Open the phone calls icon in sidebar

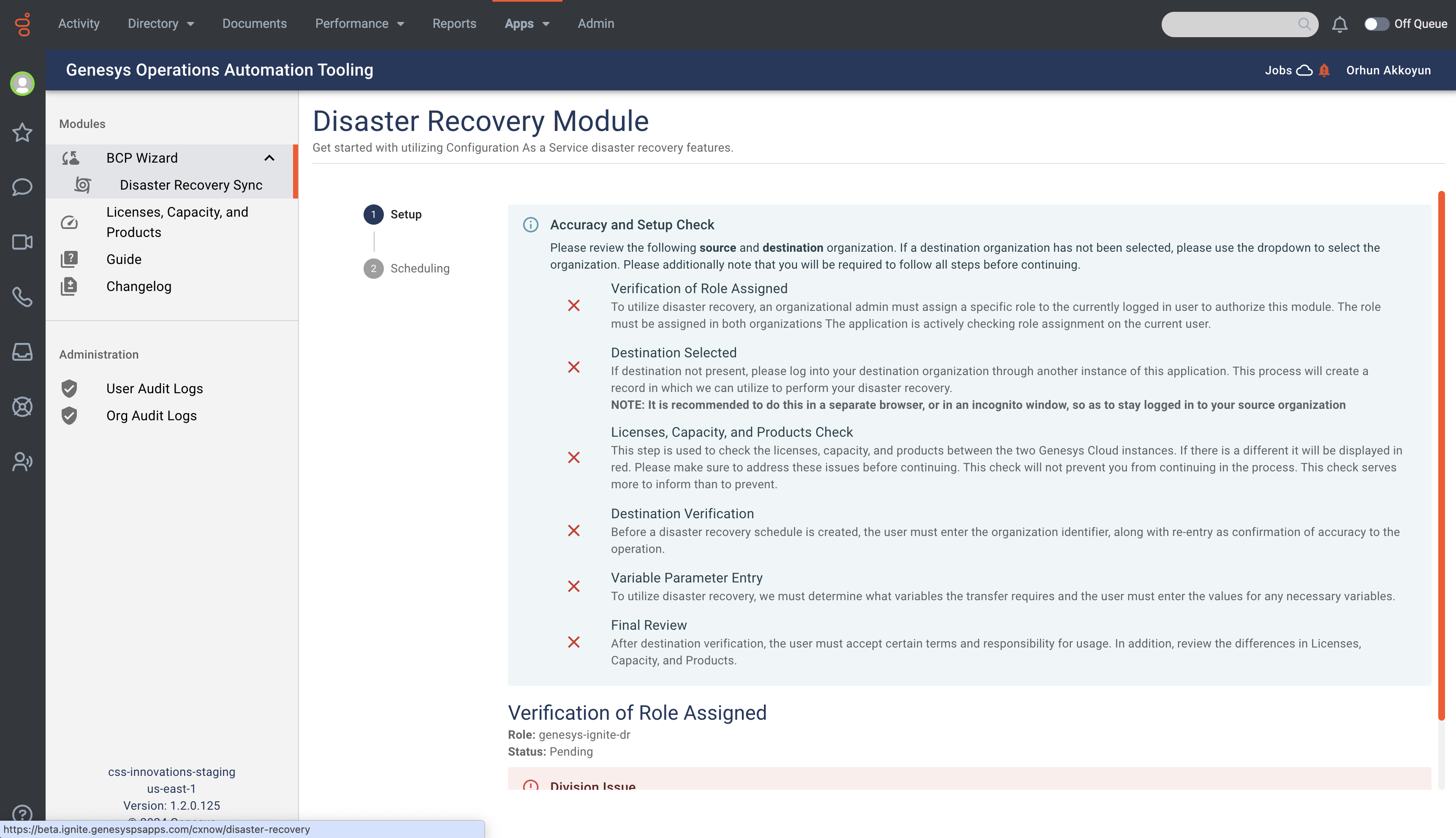click(22, 297)
